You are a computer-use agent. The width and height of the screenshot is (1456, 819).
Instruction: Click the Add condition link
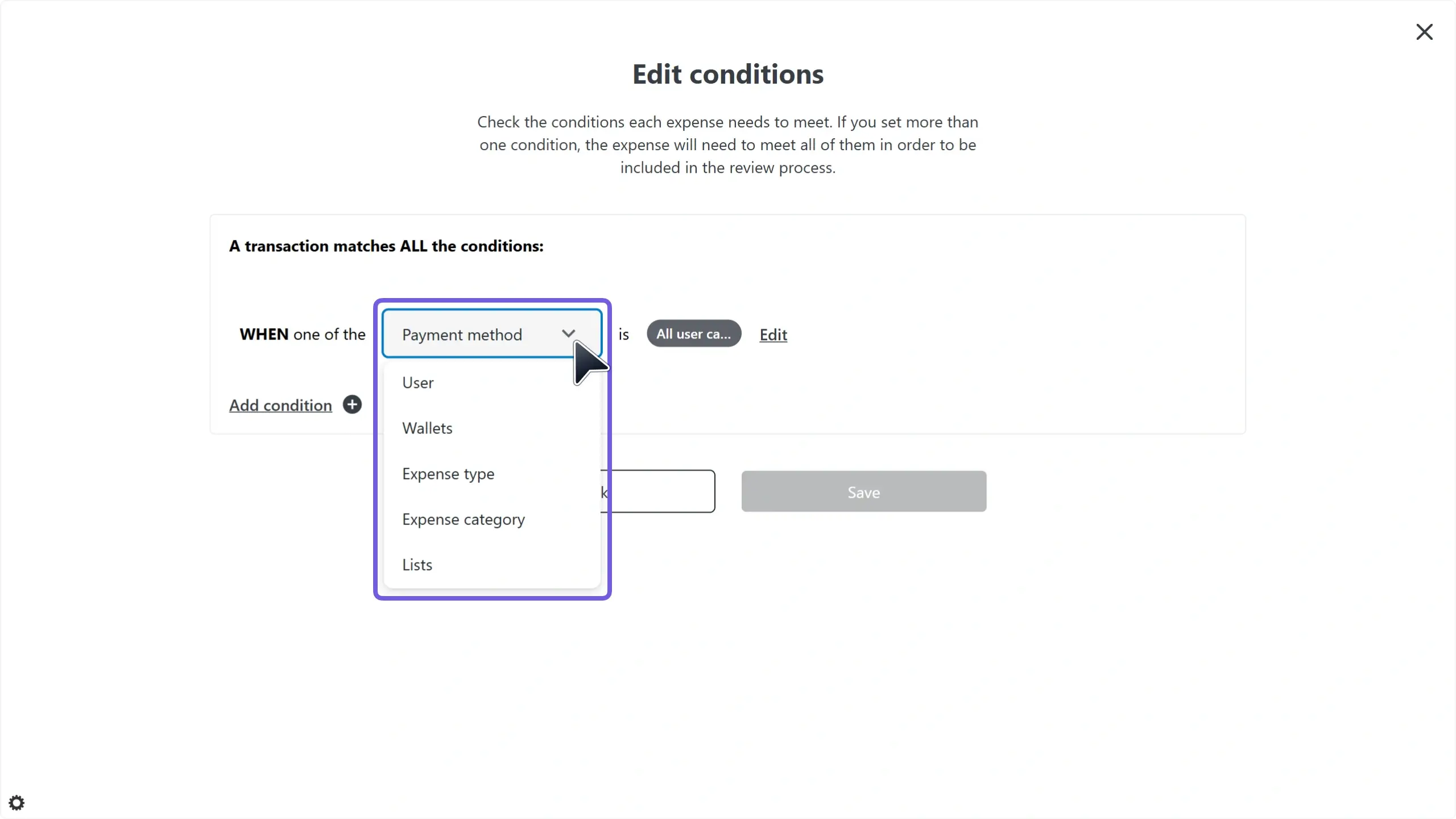tap(280, 406)
